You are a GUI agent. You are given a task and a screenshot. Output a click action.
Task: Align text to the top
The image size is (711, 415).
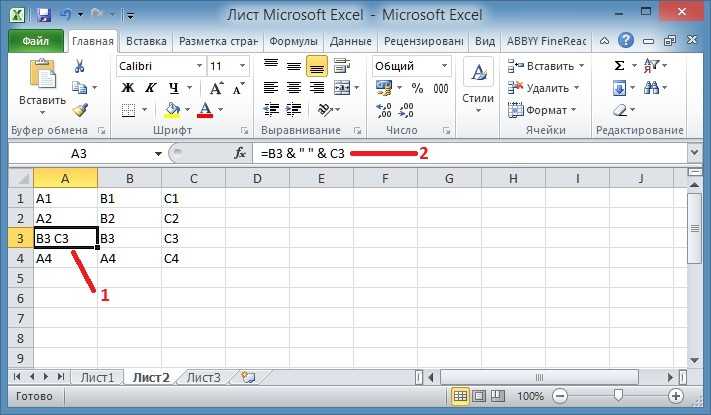point(271,66)
